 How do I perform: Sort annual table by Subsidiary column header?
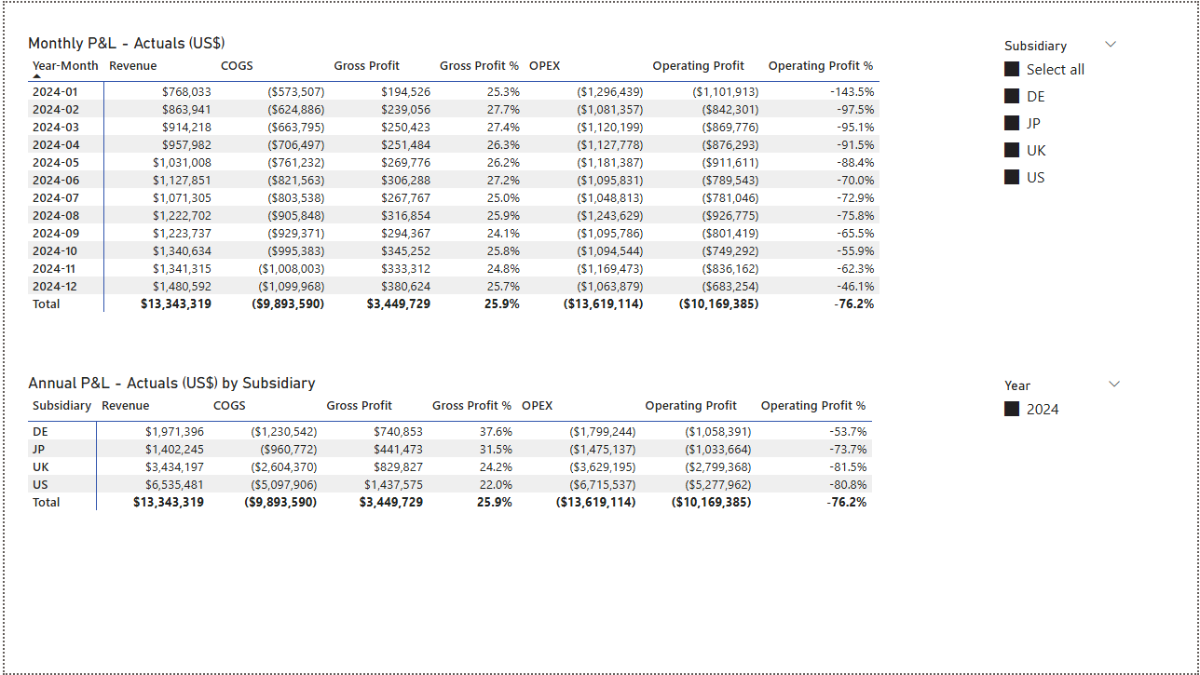(x=61, y=406)
